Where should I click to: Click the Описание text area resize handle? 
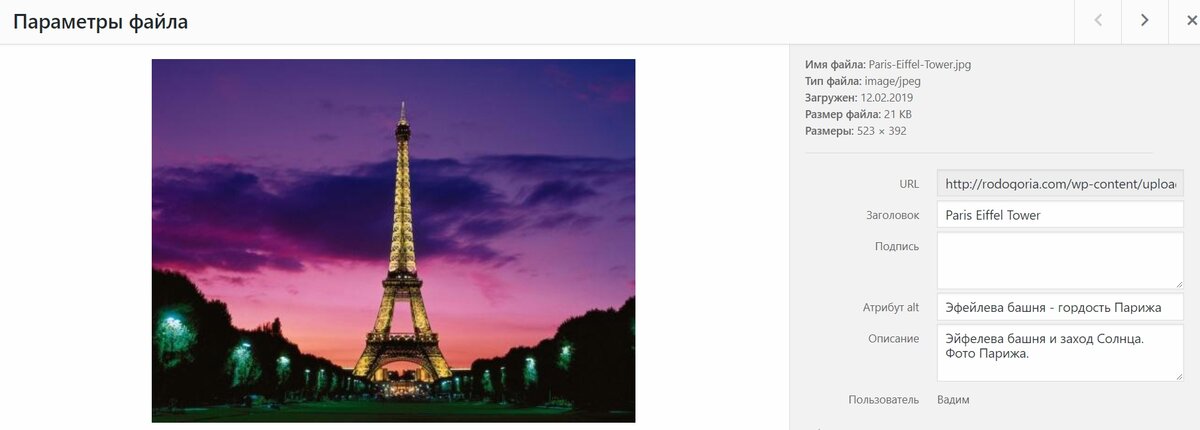[x=1178, y=375]
